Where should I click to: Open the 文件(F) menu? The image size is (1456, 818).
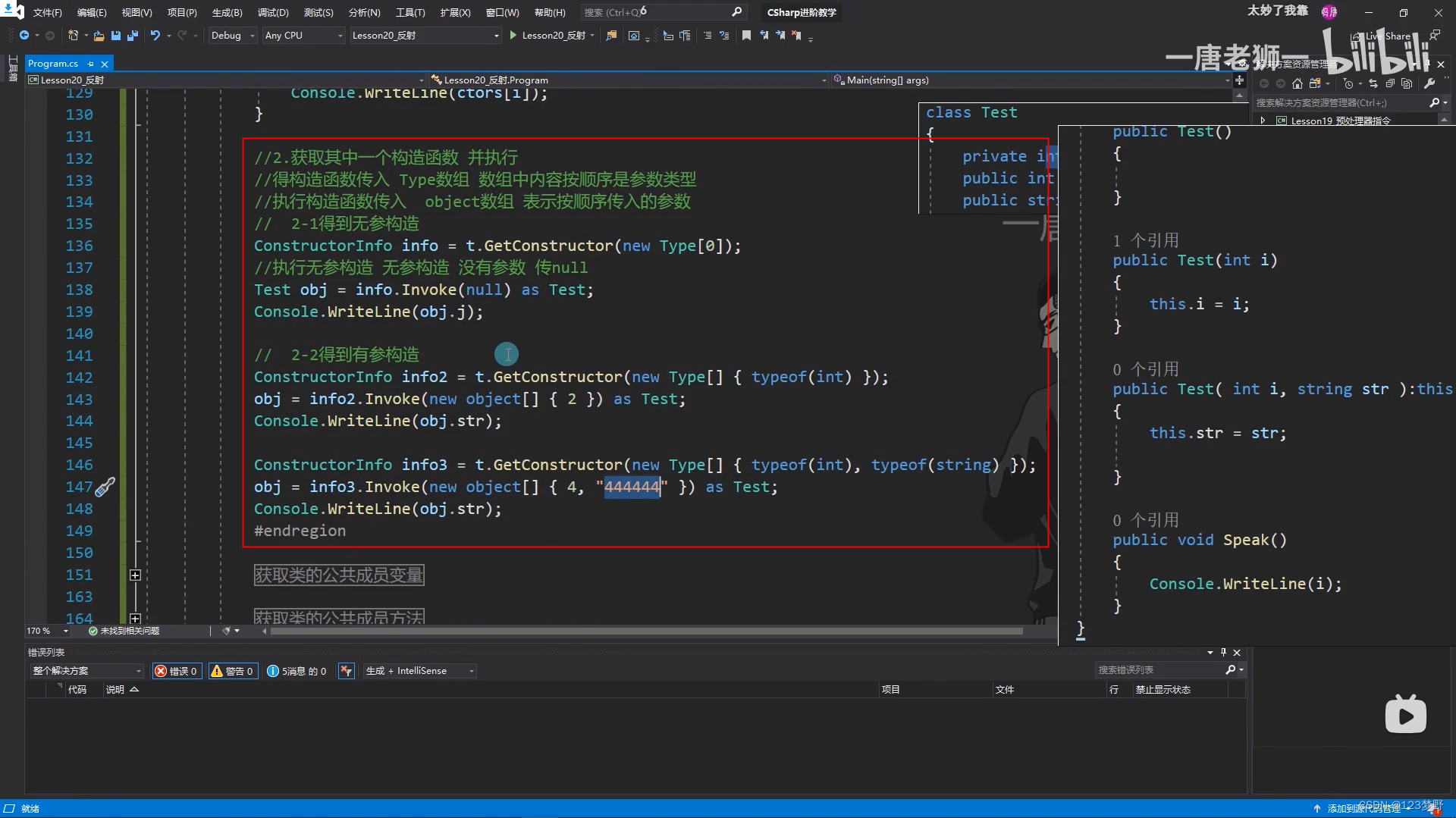(x=48, y=12)
